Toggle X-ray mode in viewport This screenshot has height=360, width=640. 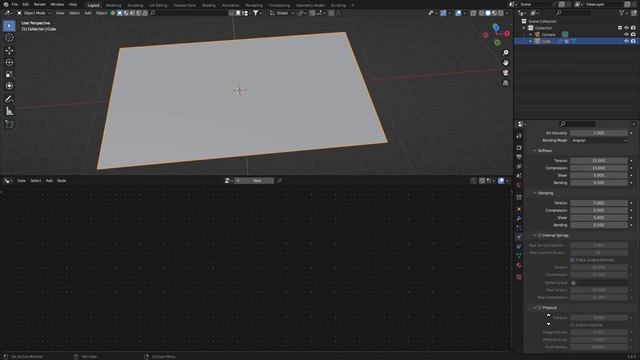click(473, 13)
